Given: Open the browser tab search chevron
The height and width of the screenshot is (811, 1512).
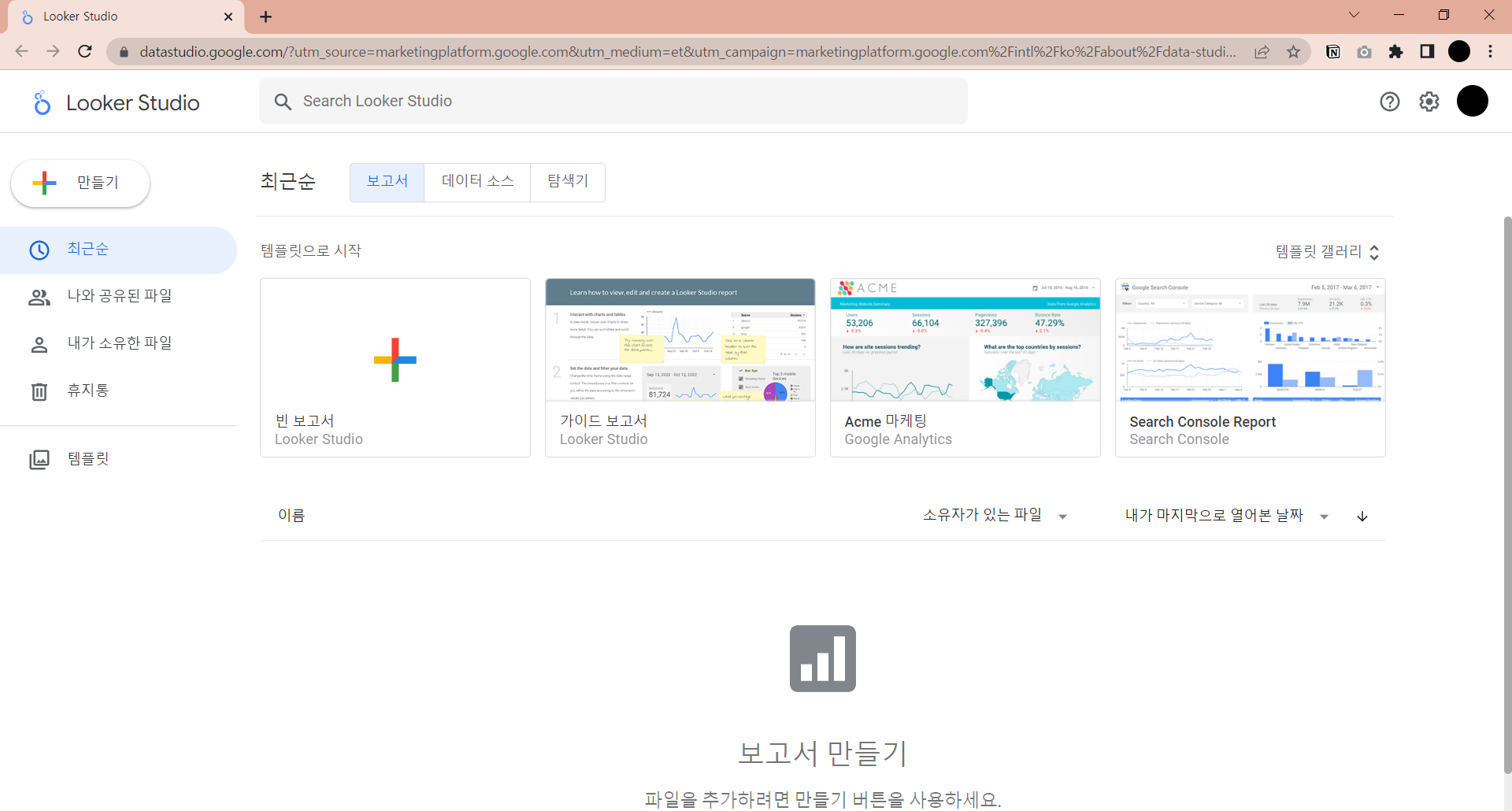Looking at the screenshot, I should [1354, 15].
